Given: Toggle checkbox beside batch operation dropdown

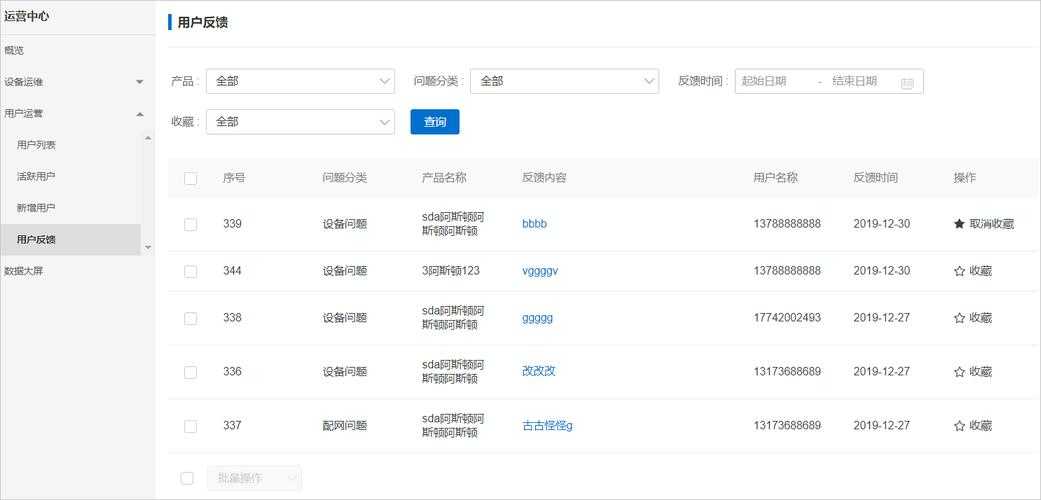Looking at the screenshot, I should (x=187, y=478).
